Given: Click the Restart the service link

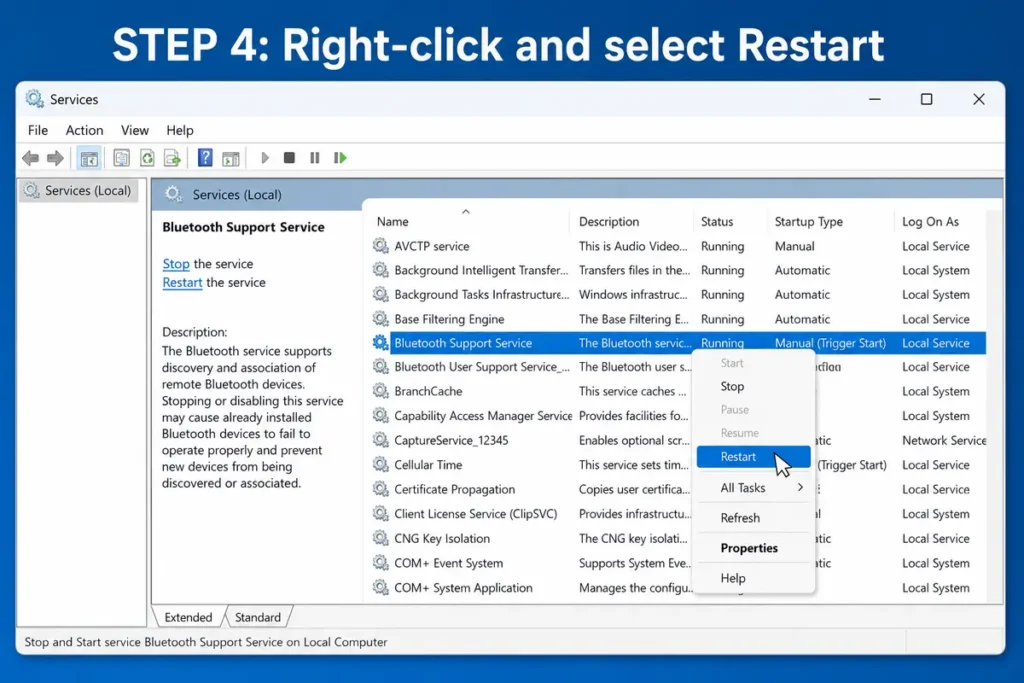Looking at the screenshot, I should click(x=182, y=282).
